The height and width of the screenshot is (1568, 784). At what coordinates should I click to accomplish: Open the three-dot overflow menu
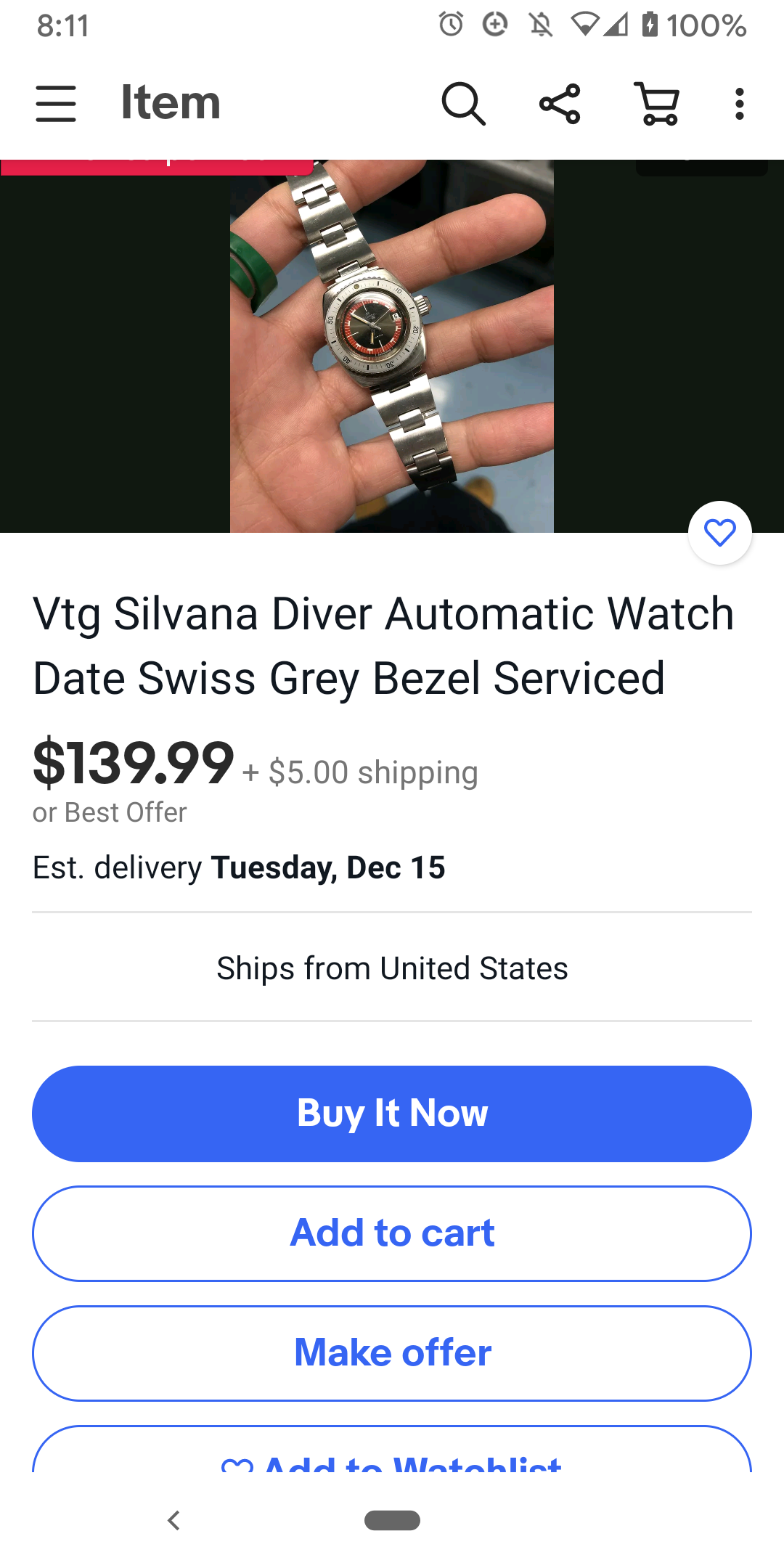tap(740, 103)
